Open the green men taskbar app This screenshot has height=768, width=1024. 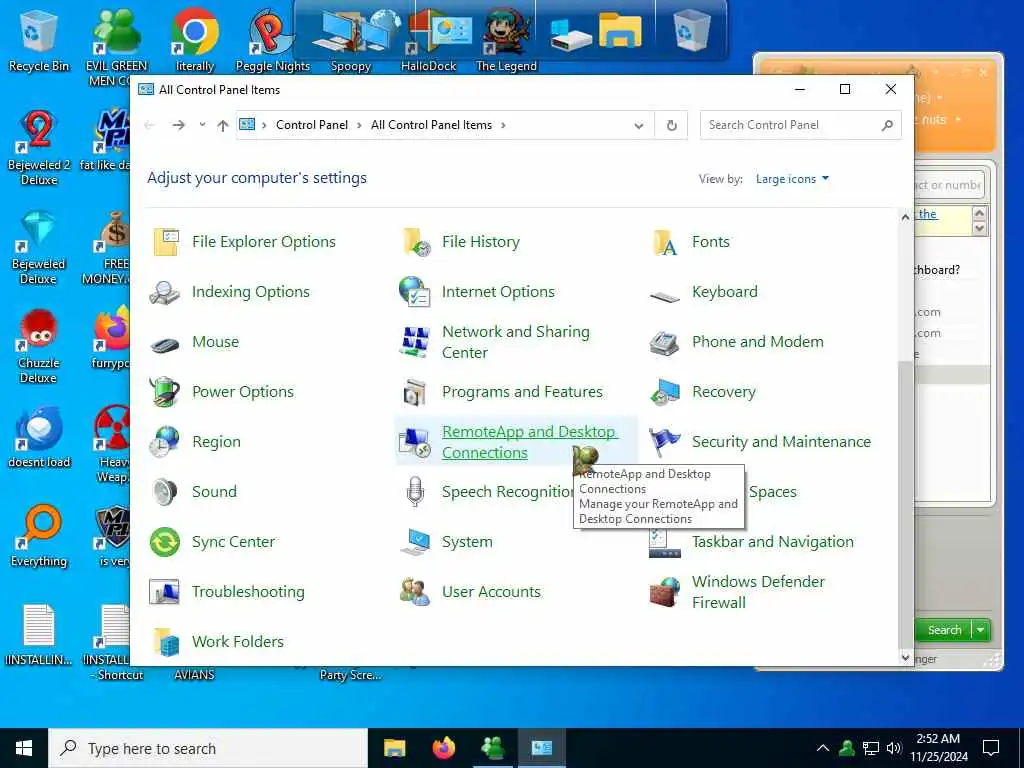492,748
